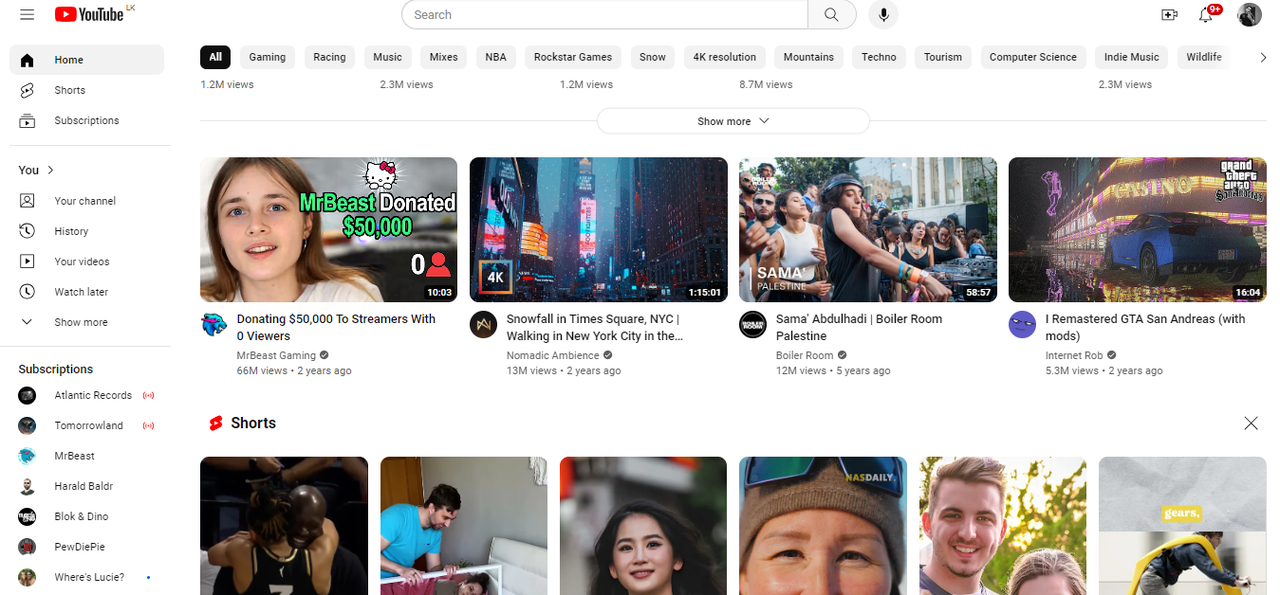Open Sama' Abdulhadi Boiler Room title

tap(859, 328)
